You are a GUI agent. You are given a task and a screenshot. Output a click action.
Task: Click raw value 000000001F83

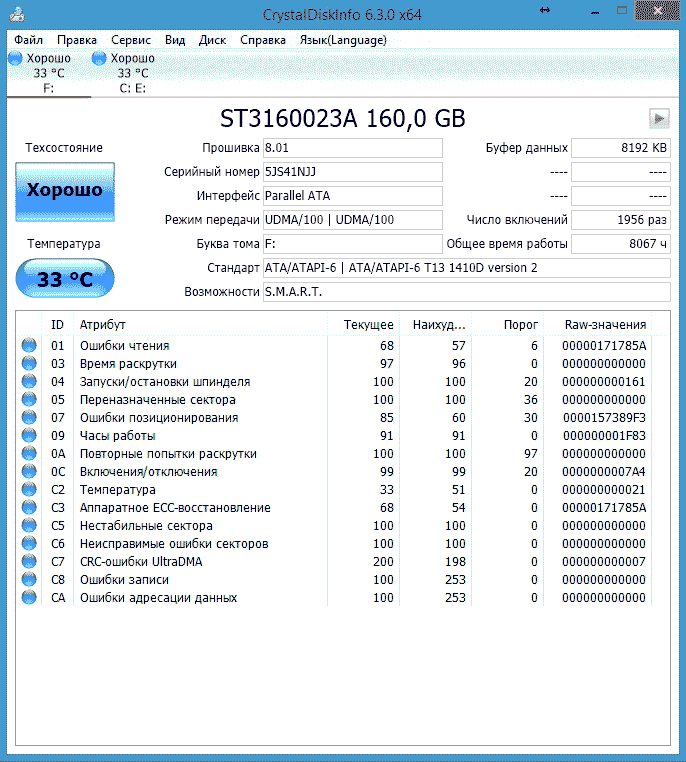(x=604, y=435)
